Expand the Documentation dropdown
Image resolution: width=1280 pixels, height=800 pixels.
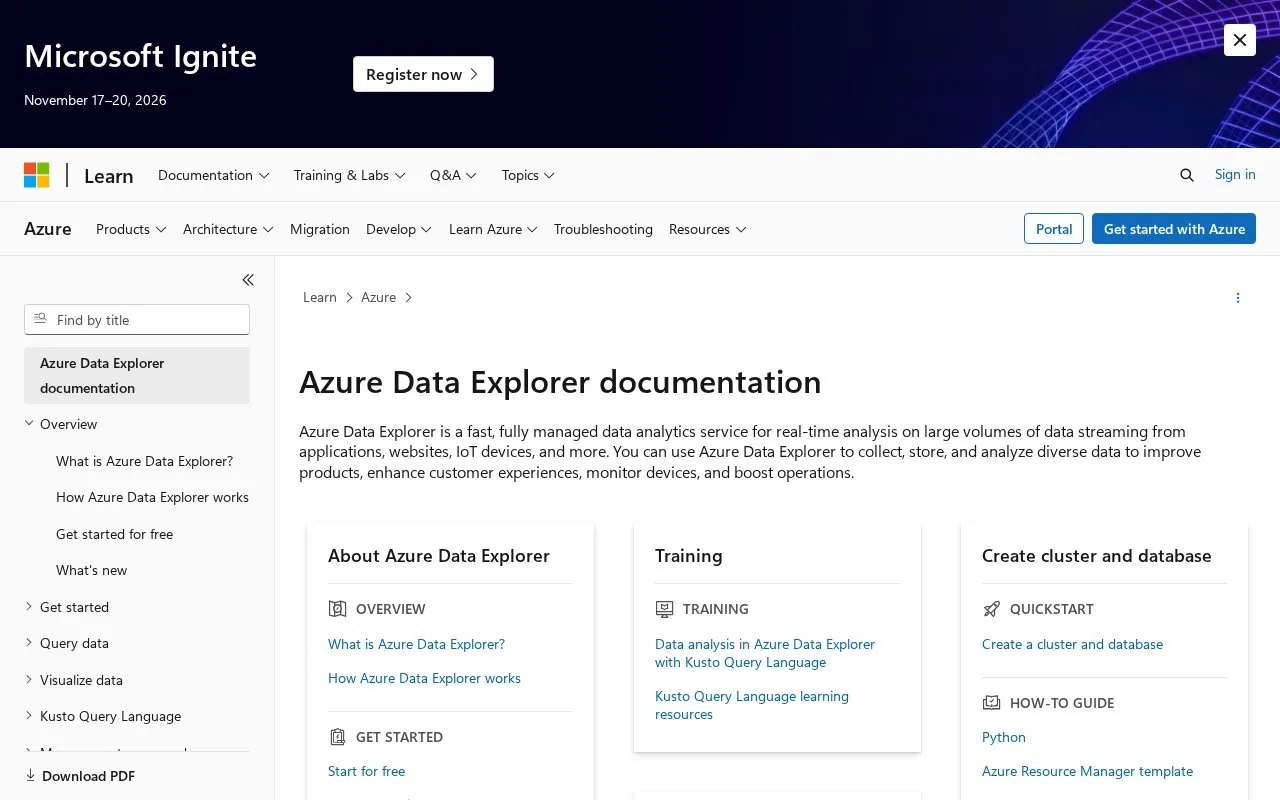tap(214, 175)
